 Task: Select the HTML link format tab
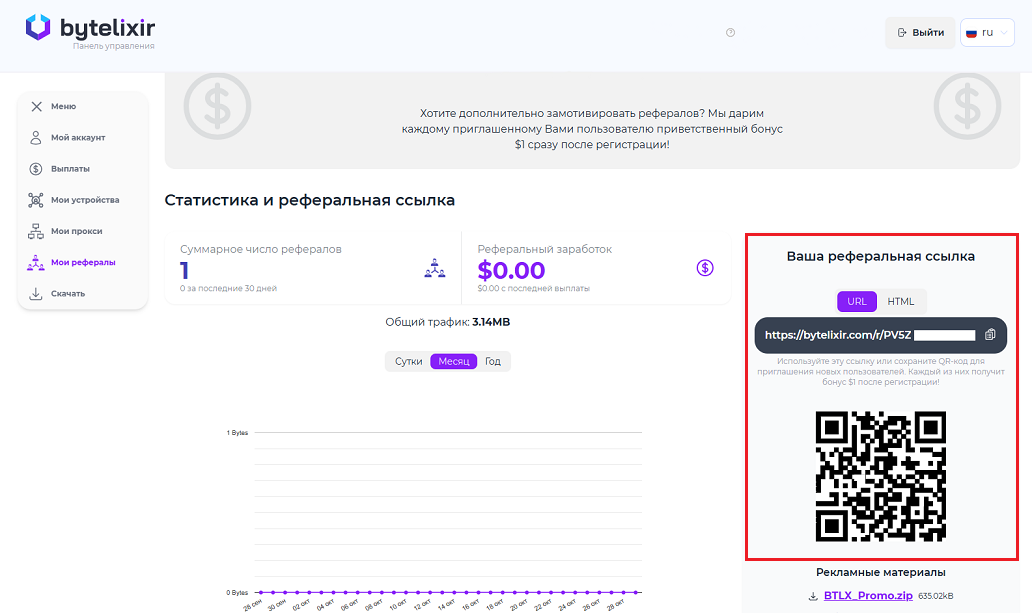pyautogui.click(x=900, y=302)
